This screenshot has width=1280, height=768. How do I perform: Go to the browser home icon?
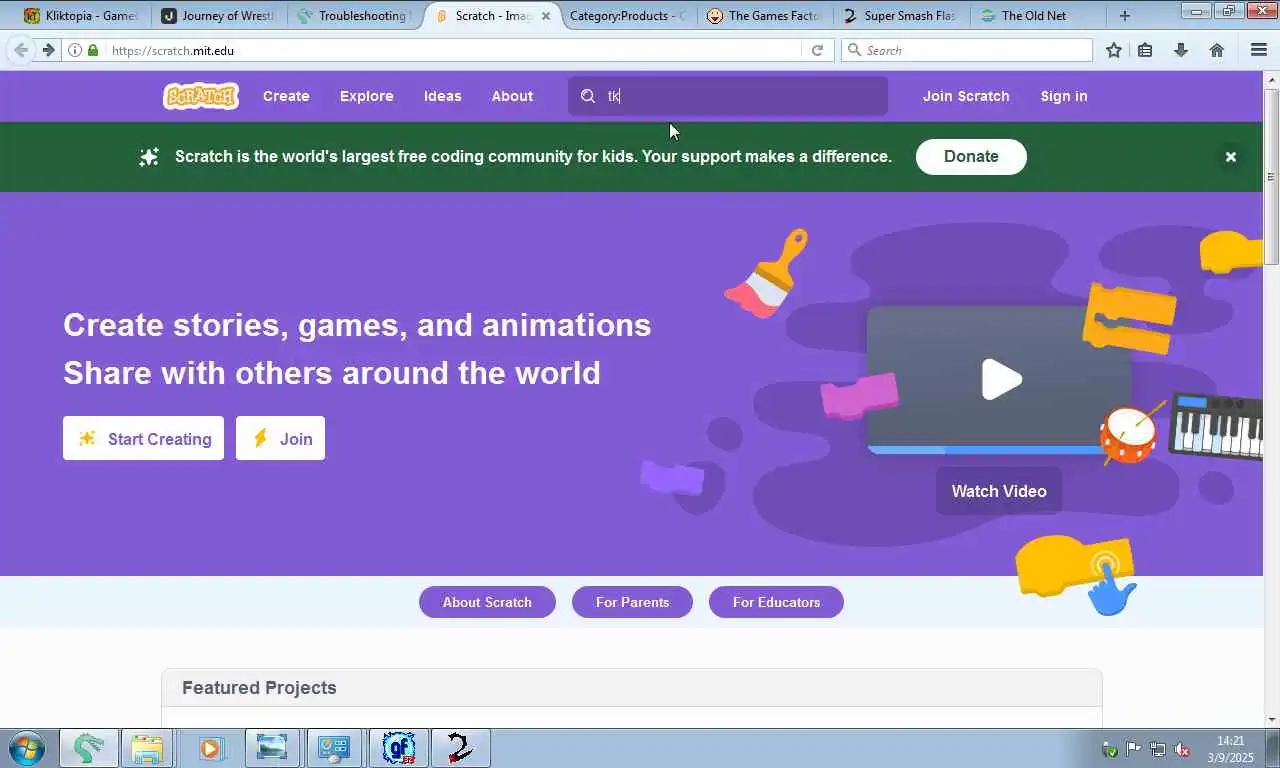[1217, 50]
